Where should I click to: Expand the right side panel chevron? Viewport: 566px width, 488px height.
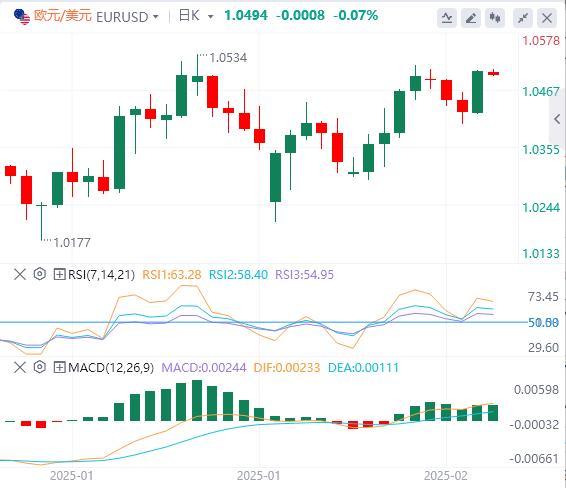[557, 119]
